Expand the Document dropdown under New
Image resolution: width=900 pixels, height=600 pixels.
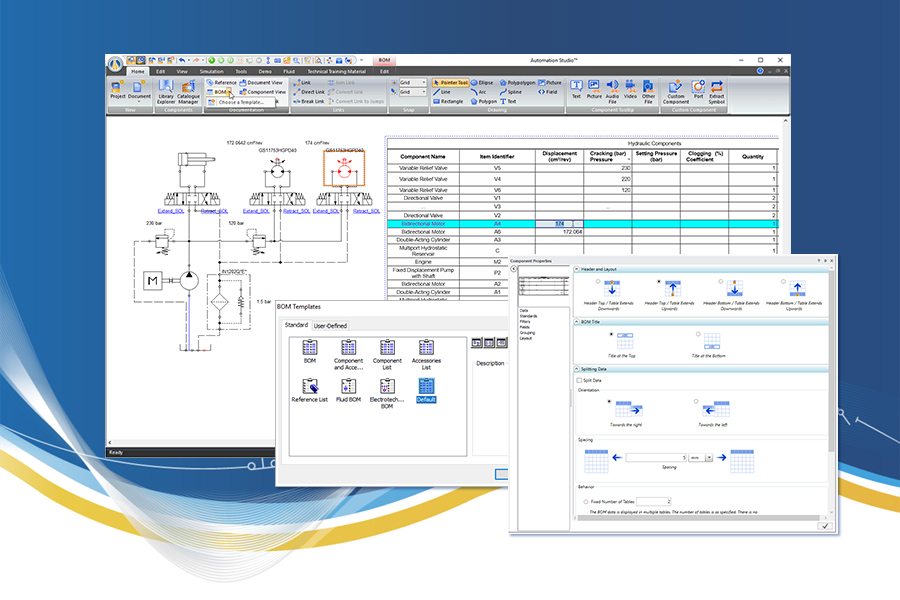click(138, 102)
